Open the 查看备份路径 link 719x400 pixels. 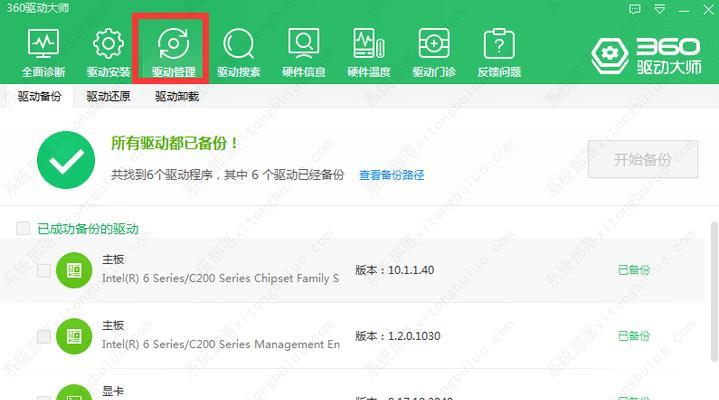[x=392, y=175]
